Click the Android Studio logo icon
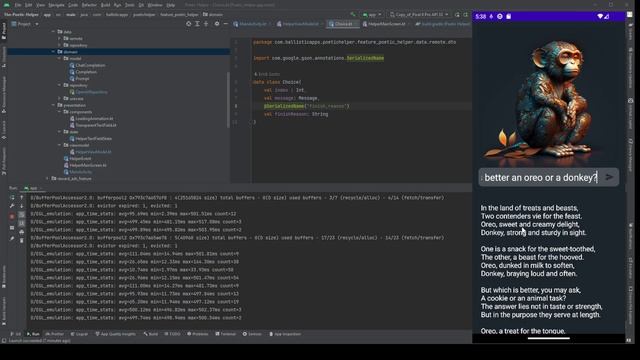The width and height of the screenshot is (640, 360). pos(7,5)
